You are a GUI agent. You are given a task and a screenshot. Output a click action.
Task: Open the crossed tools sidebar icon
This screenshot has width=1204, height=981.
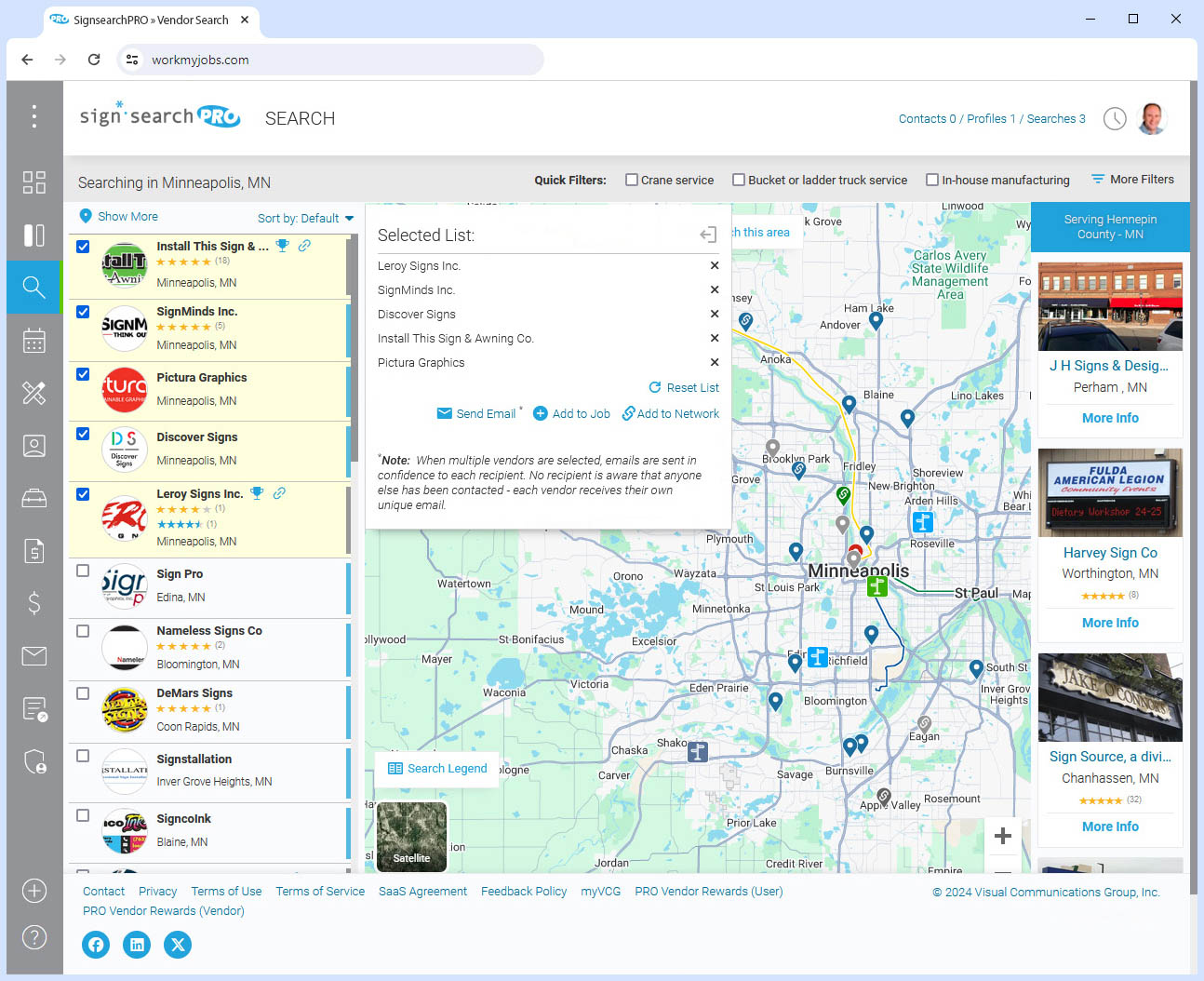click(x=34, y=393)
